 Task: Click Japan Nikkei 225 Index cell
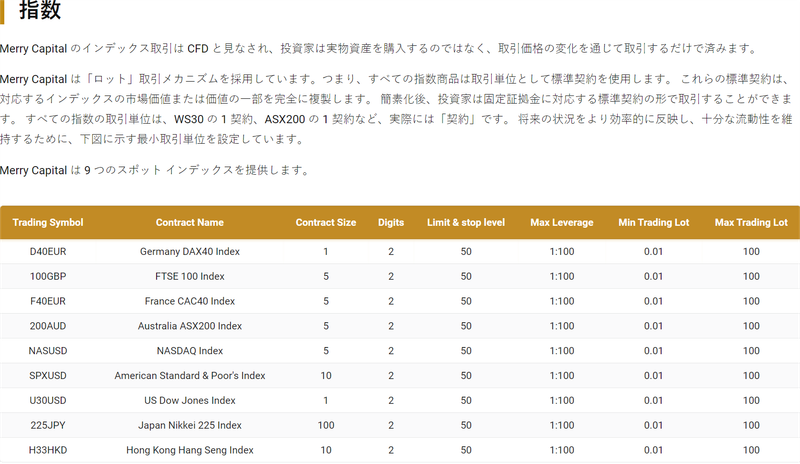pyautogui.click(x=190, y=425)
